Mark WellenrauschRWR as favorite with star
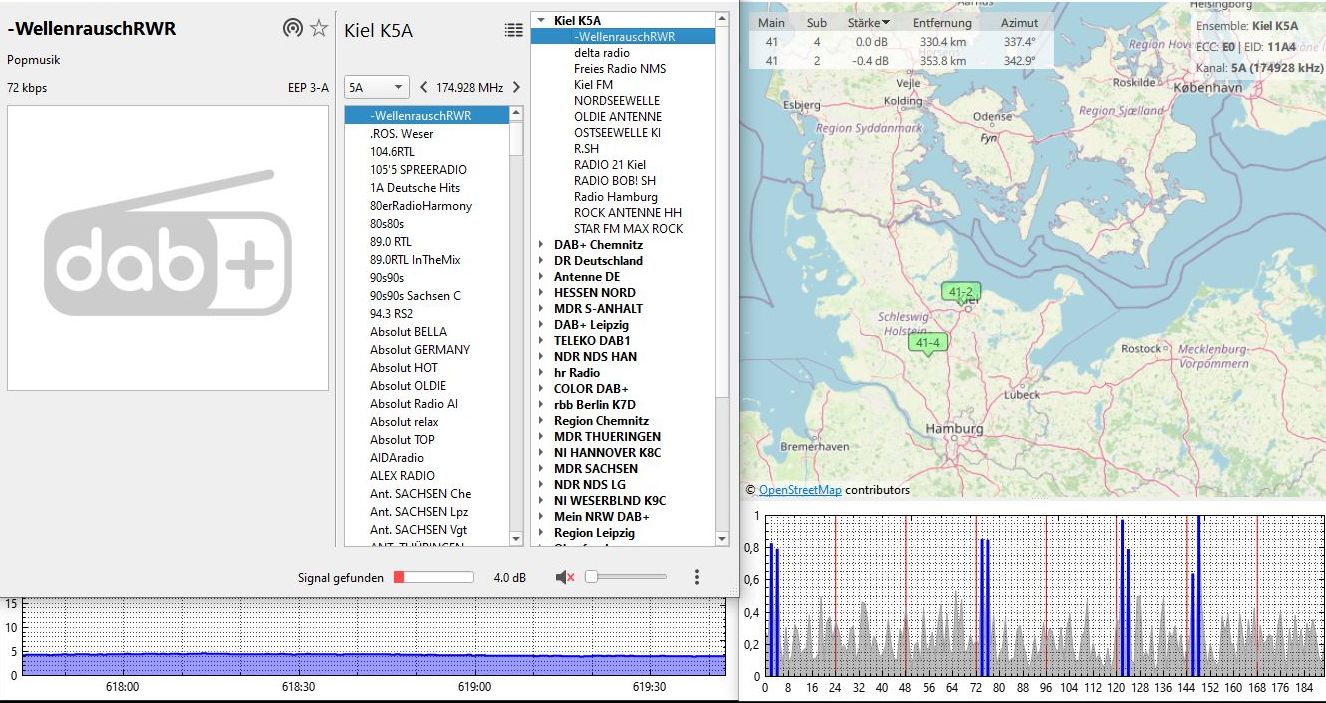Viewport: 1326px width, 703px height. tap(319, 28)
